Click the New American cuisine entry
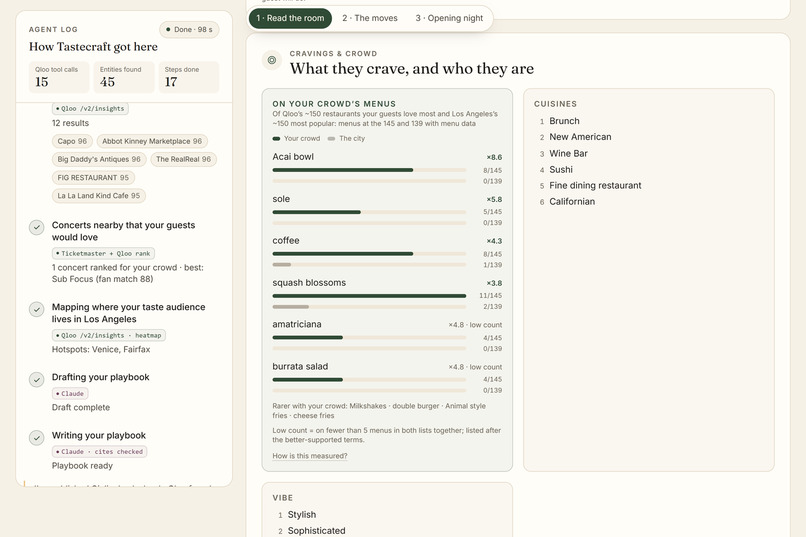Viewport: 806px width, 537px height. 580,137
